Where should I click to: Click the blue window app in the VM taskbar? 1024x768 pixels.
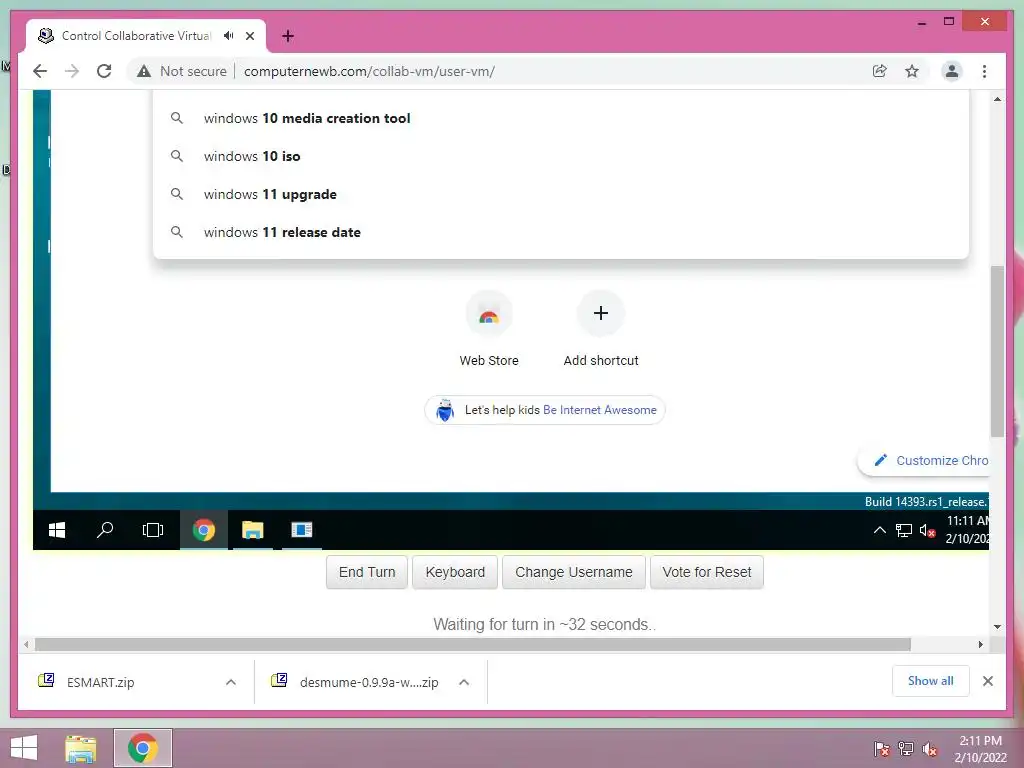[x=301, y=530]
